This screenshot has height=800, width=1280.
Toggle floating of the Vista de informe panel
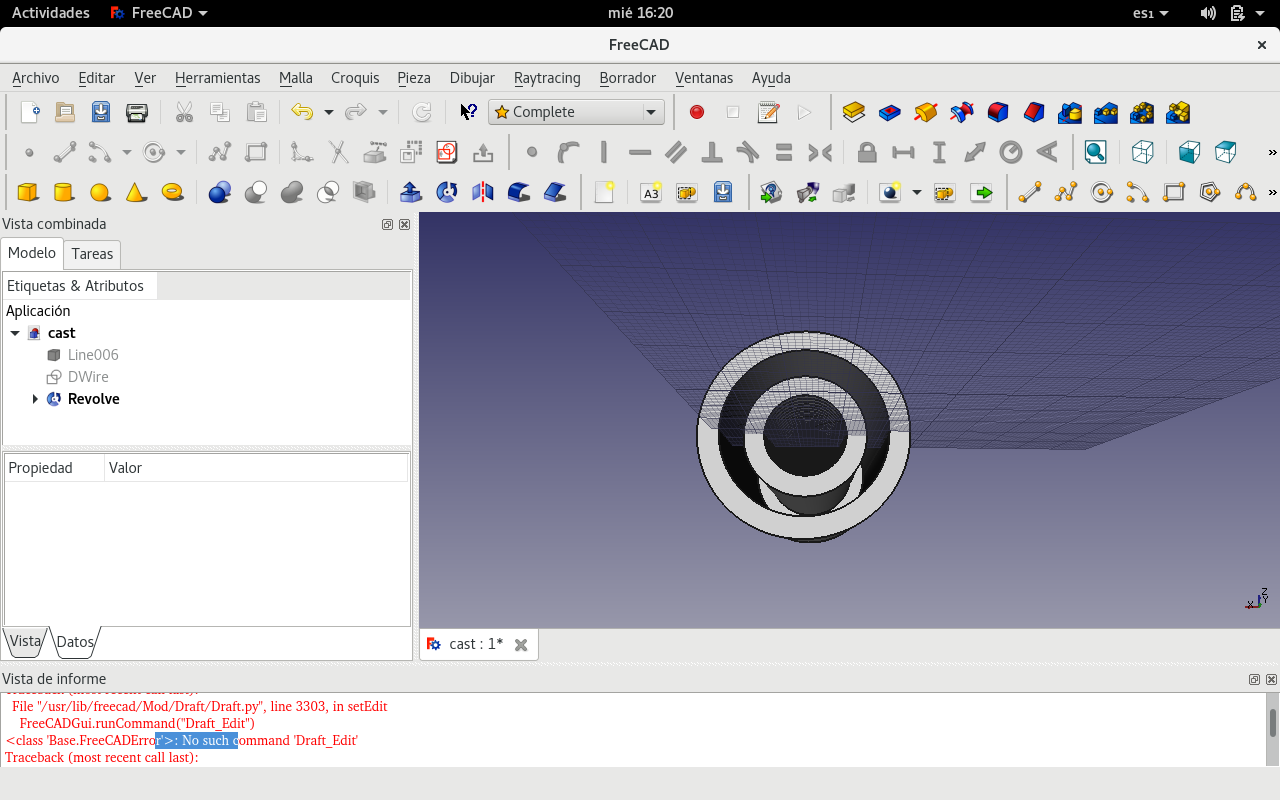tap(1254, 680)
